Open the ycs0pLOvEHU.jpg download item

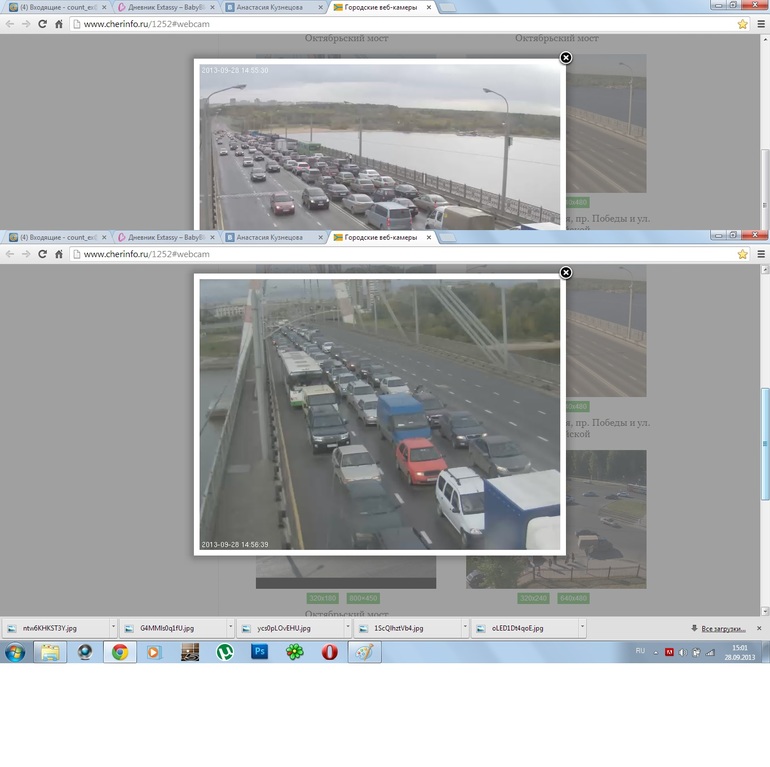[283, 628]
